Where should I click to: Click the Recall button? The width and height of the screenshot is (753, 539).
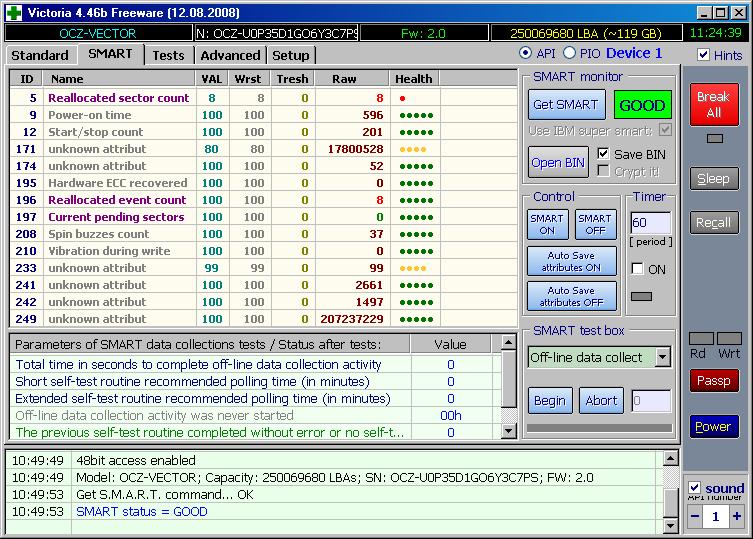(x=714, y=222)
